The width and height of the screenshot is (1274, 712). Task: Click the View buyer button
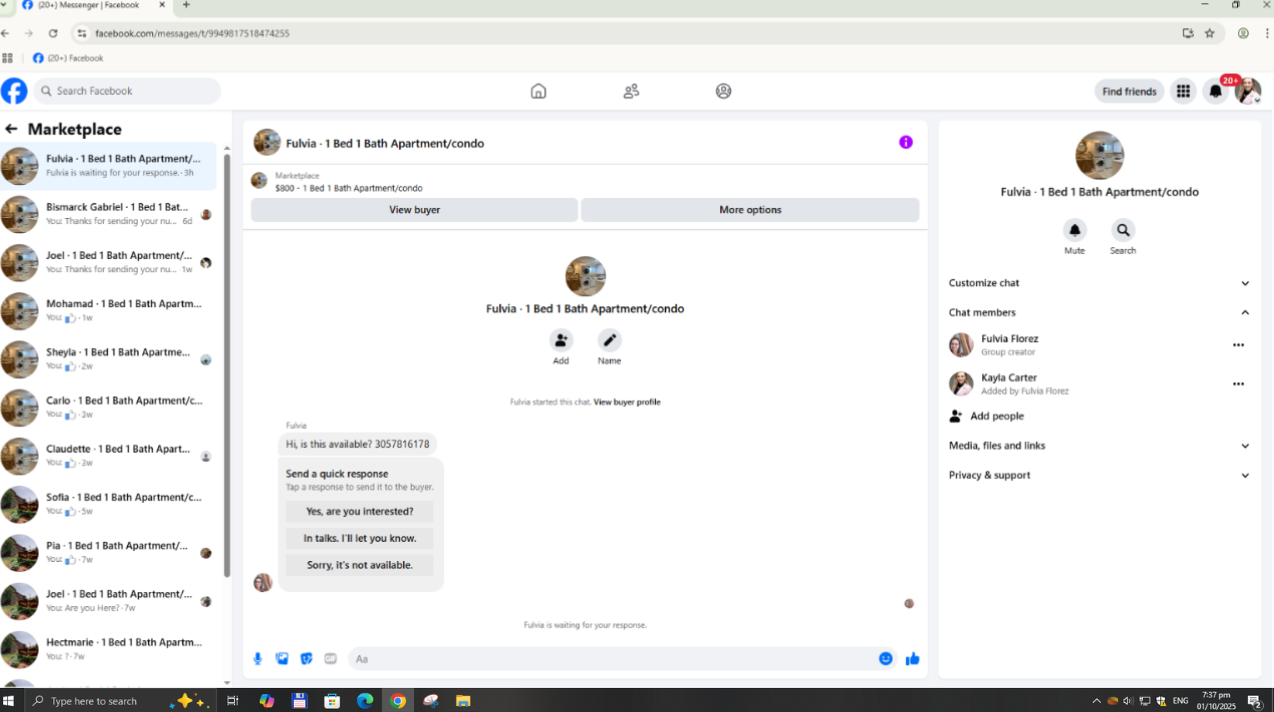[414, 210]
